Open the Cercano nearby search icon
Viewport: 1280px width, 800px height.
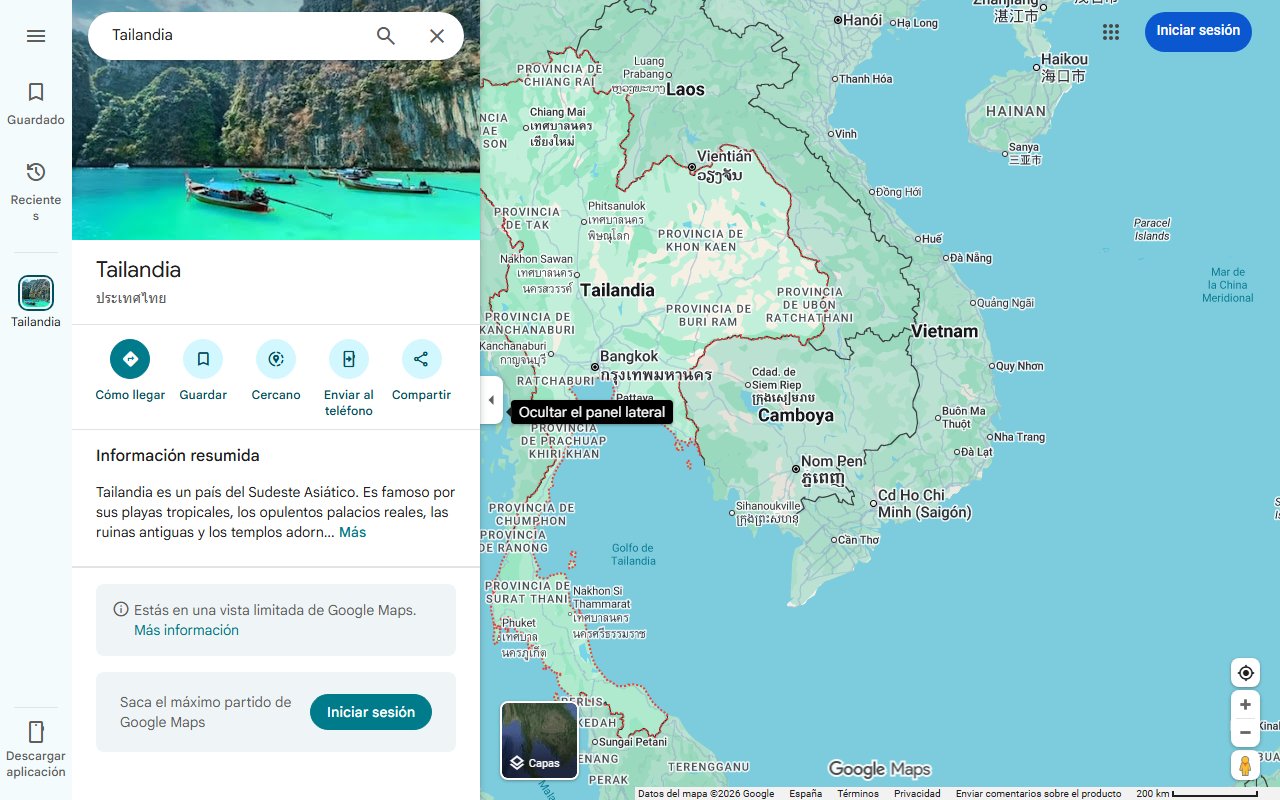click(275, 358)
